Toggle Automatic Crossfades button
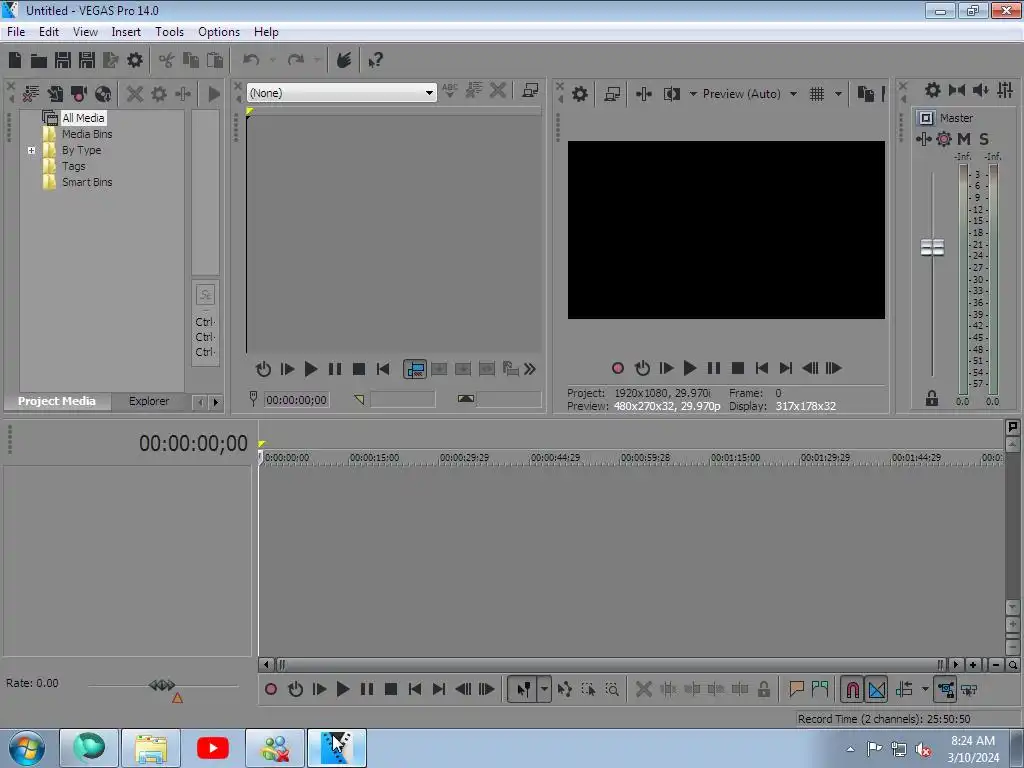The height and width of the screenshot is (768, 1024). click(x=876, y=689)
